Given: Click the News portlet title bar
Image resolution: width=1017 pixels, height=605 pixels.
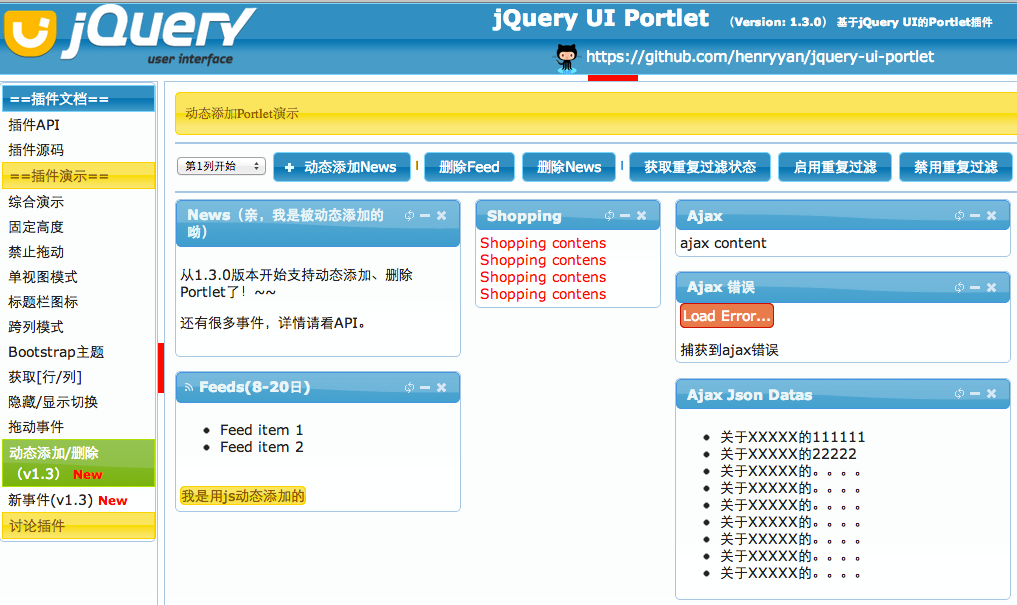Looking at the screenshot, I should (318, 223).
